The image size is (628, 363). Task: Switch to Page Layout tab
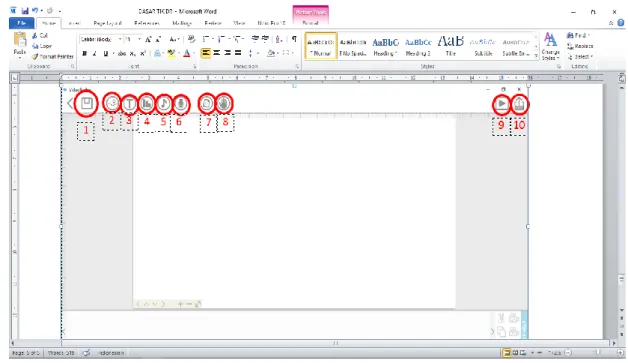point(107,23)
